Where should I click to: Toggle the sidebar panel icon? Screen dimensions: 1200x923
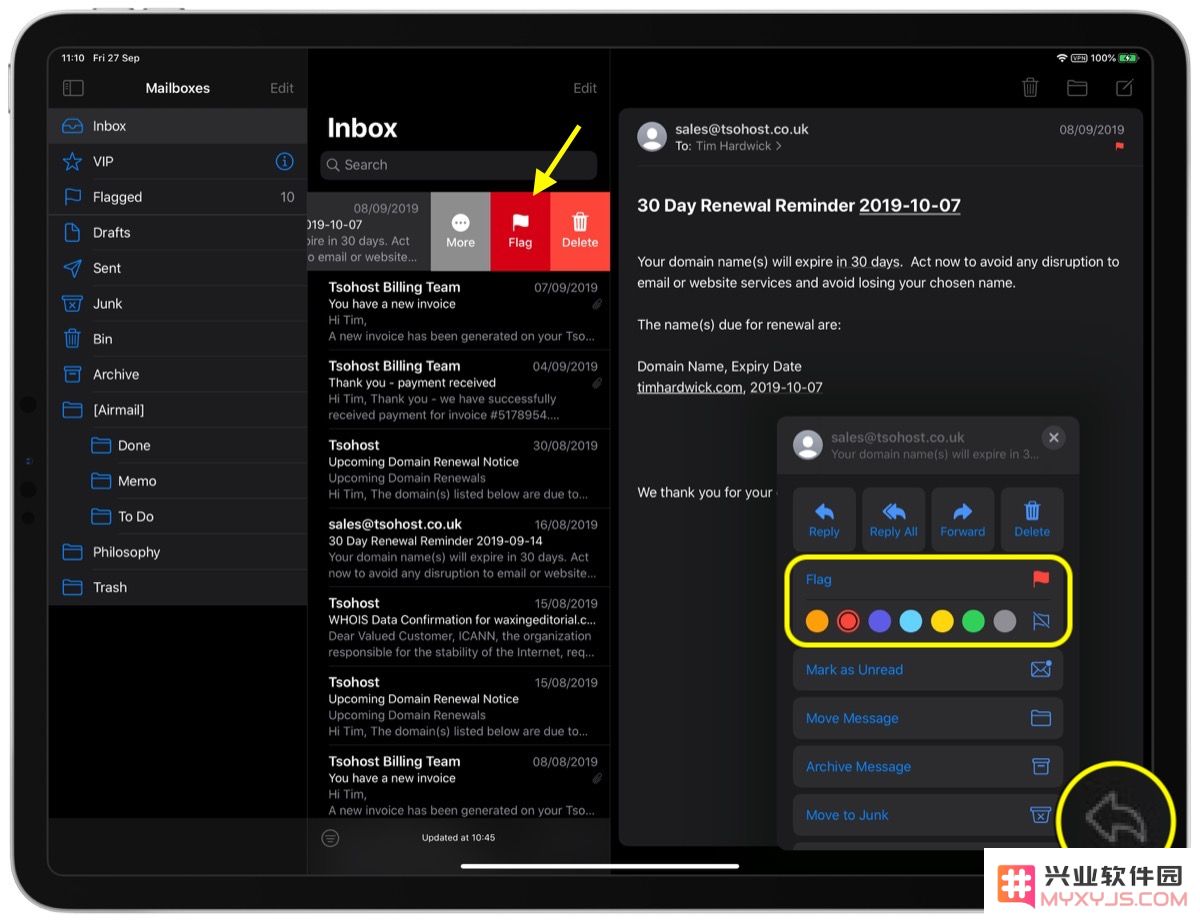coord(73,88)
